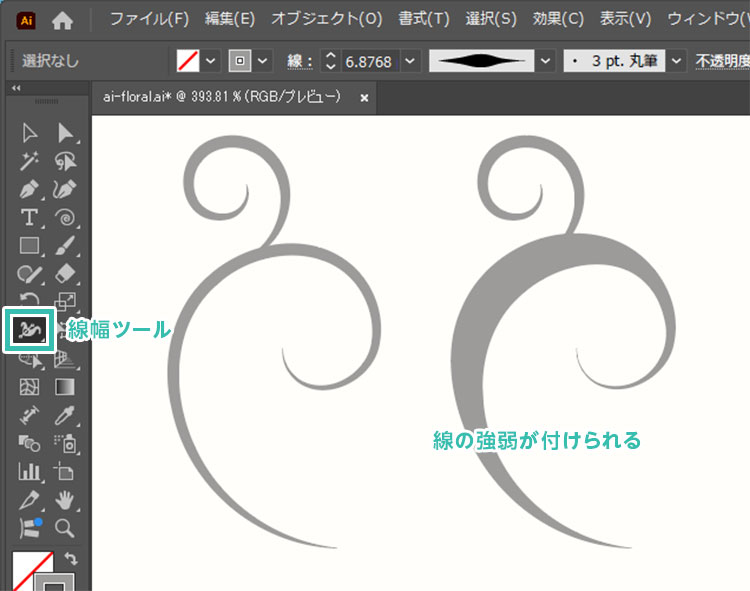Open the 効果(C) menu
The height and width of the screenshot is (591, 750).
point(558,19)
